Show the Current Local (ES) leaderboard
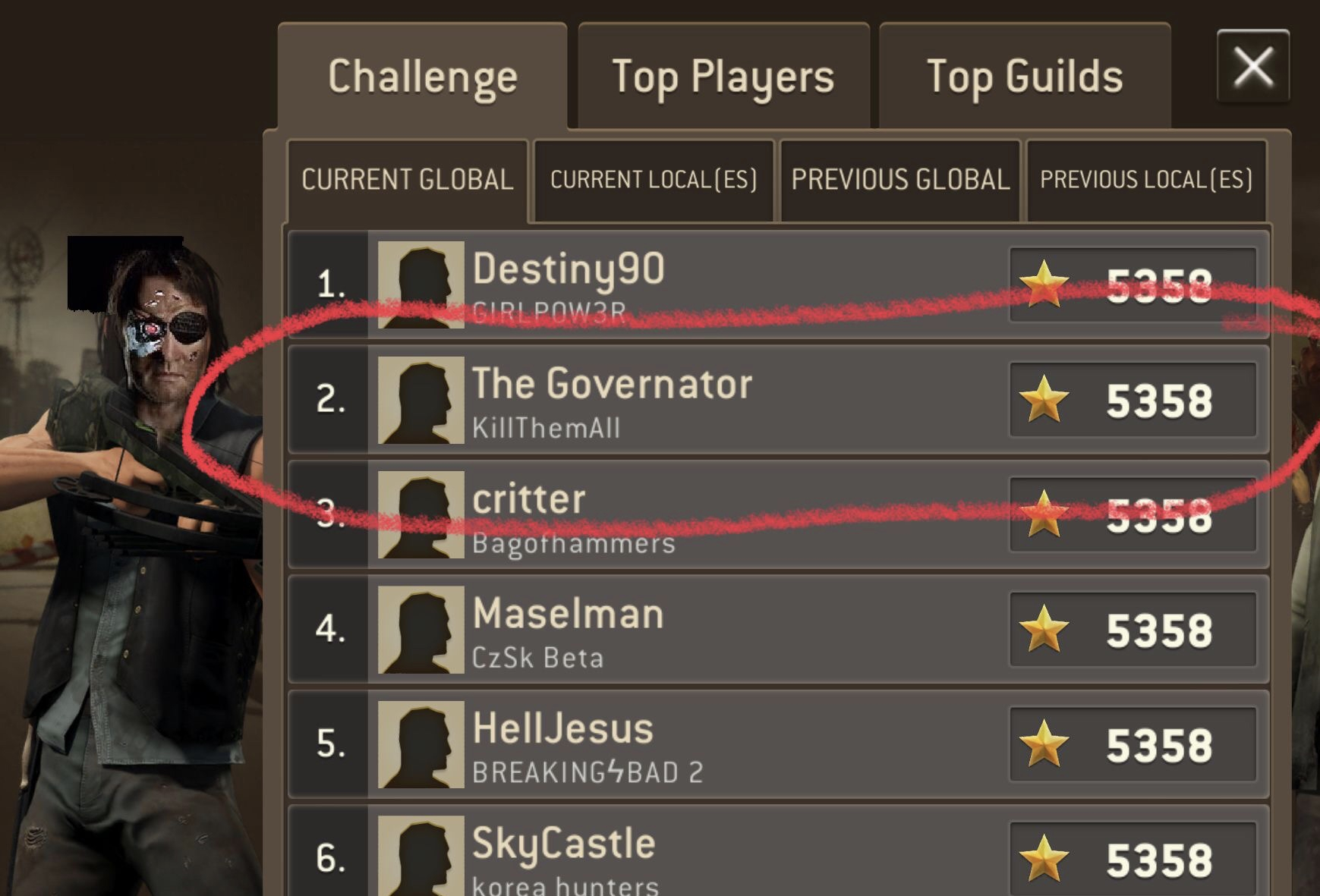The height and width of the screenshot is (896, 1320). point(654,180)
